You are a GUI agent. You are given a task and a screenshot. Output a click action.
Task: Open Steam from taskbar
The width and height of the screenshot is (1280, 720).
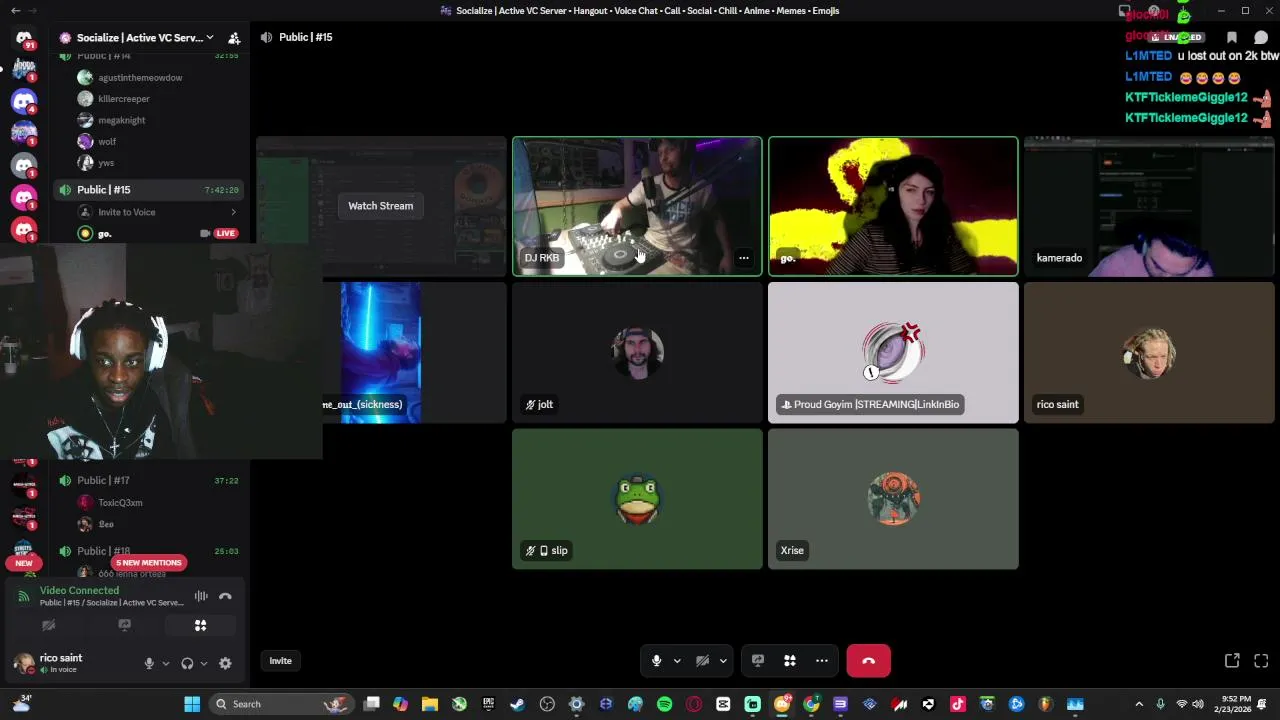point(517,704)
